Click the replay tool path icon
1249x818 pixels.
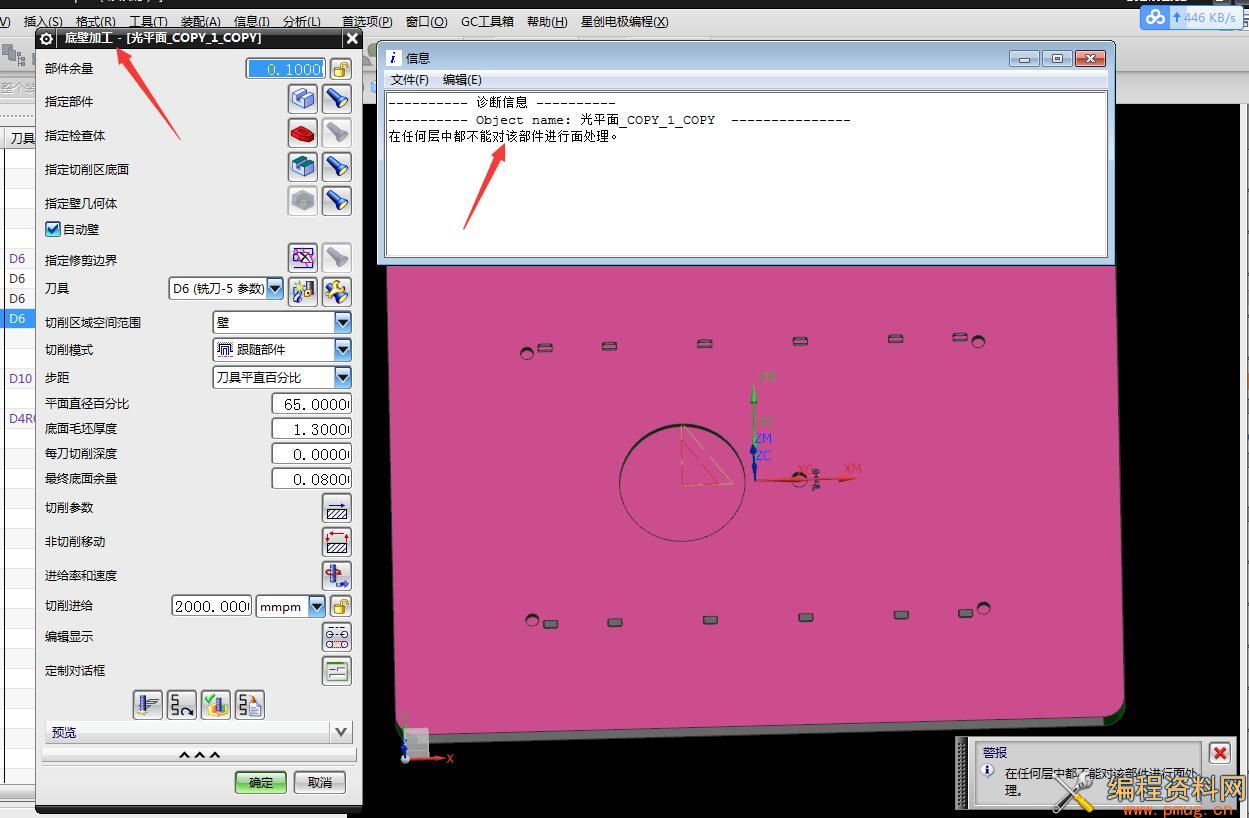[x=182, y=705]
